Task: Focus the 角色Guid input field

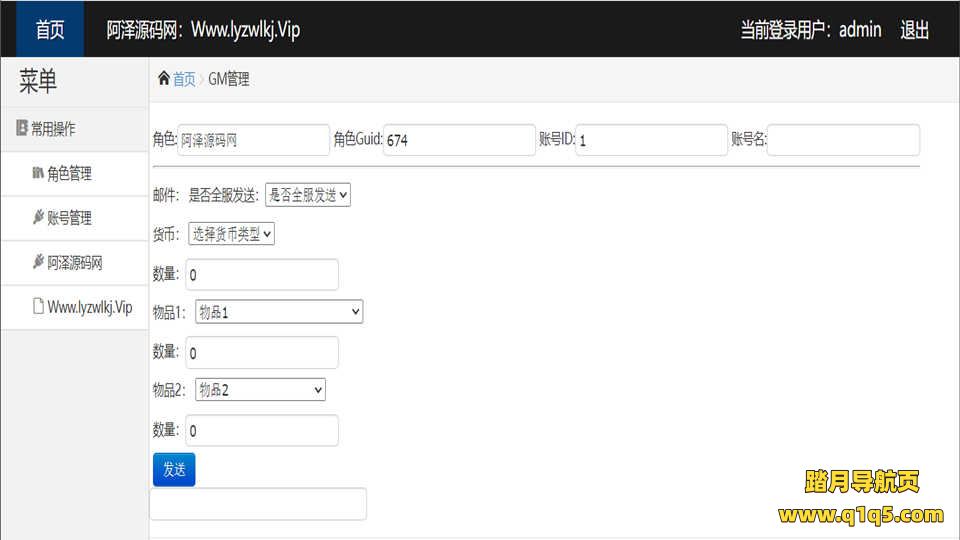Action: click(x=460, y=140)
